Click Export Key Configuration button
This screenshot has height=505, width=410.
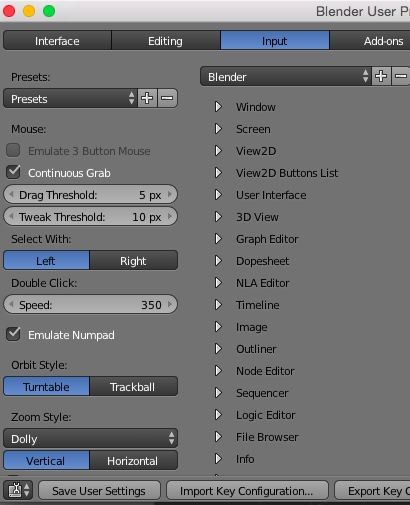[x=372, y=490]
